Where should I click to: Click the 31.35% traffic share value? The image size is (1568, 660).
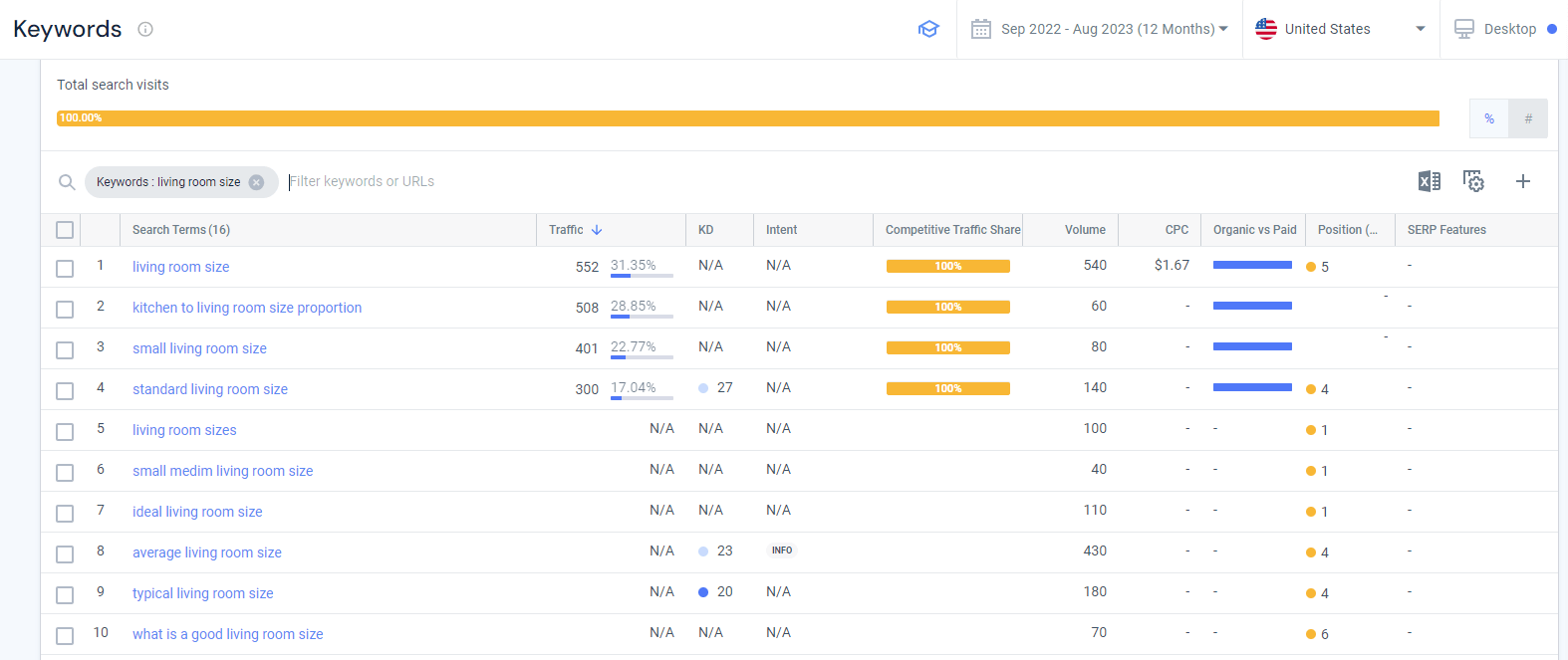pos(634,265)
